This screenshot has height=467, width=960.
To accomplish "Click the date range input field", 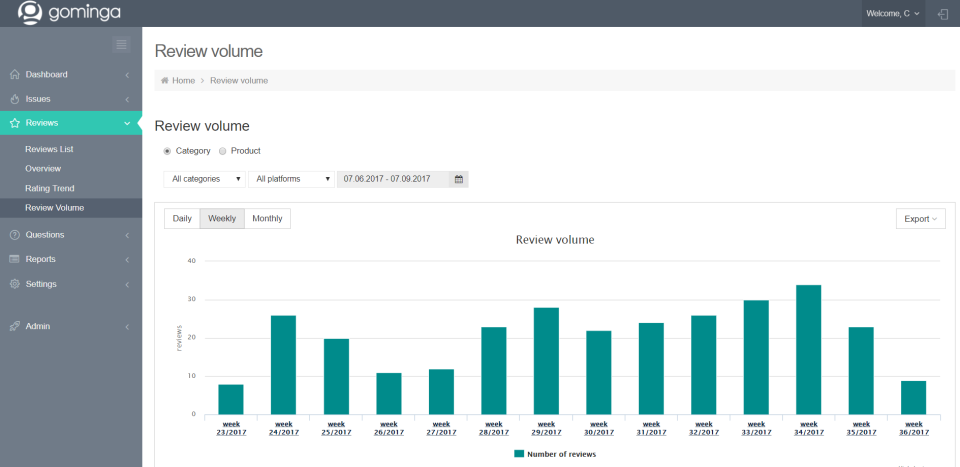I will pos(393,179).
